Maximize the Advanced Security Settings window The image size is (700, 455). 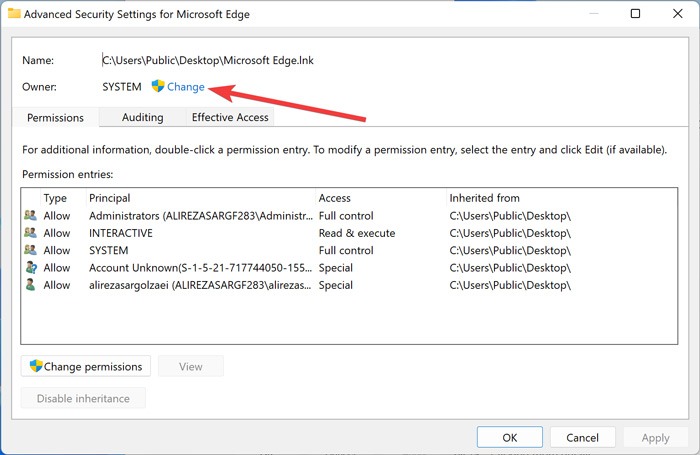[x=635, y=14]
